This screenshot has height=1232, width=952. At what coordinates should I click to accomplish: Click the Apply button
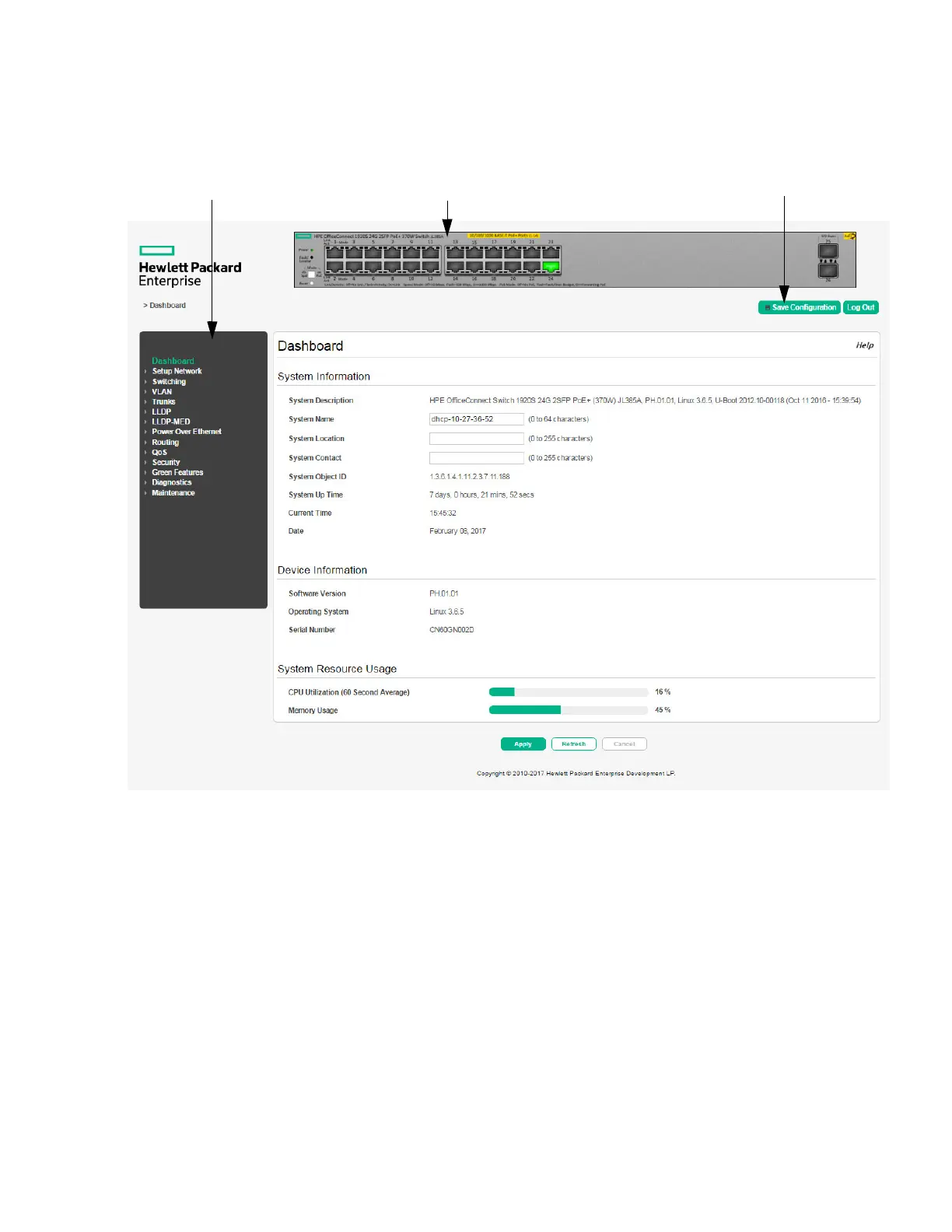(523, 744)
